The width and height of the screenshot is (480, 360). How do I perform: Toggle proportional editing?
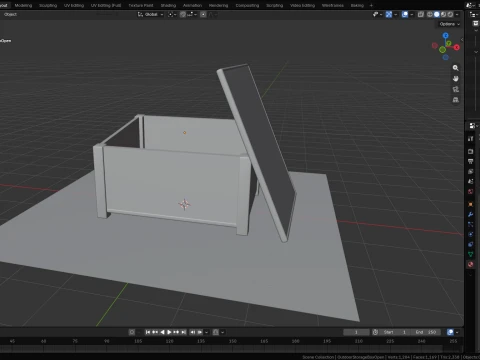pos(203,14)
